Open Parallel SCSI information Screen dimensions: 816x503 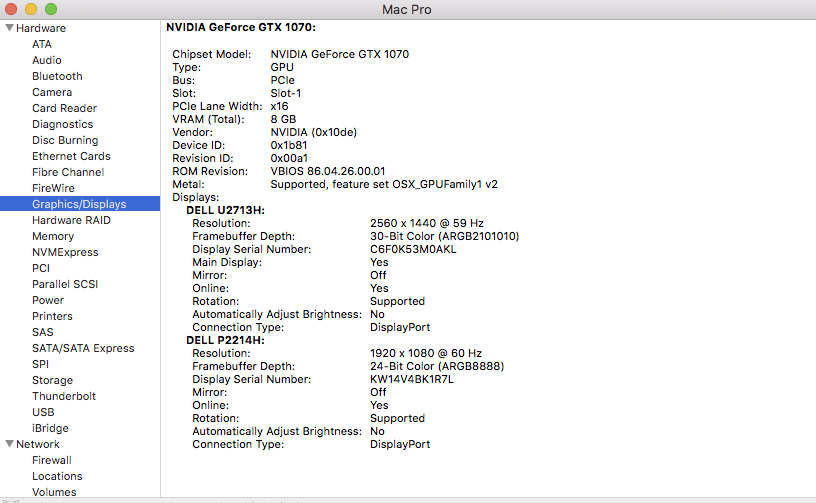coord(65,284)
